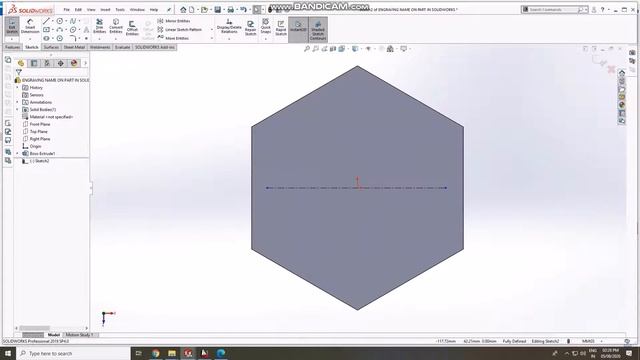The width and height of the screenshot is (640, 360).
Task: Expand the Annotations tree node
Action: (18, 102)
